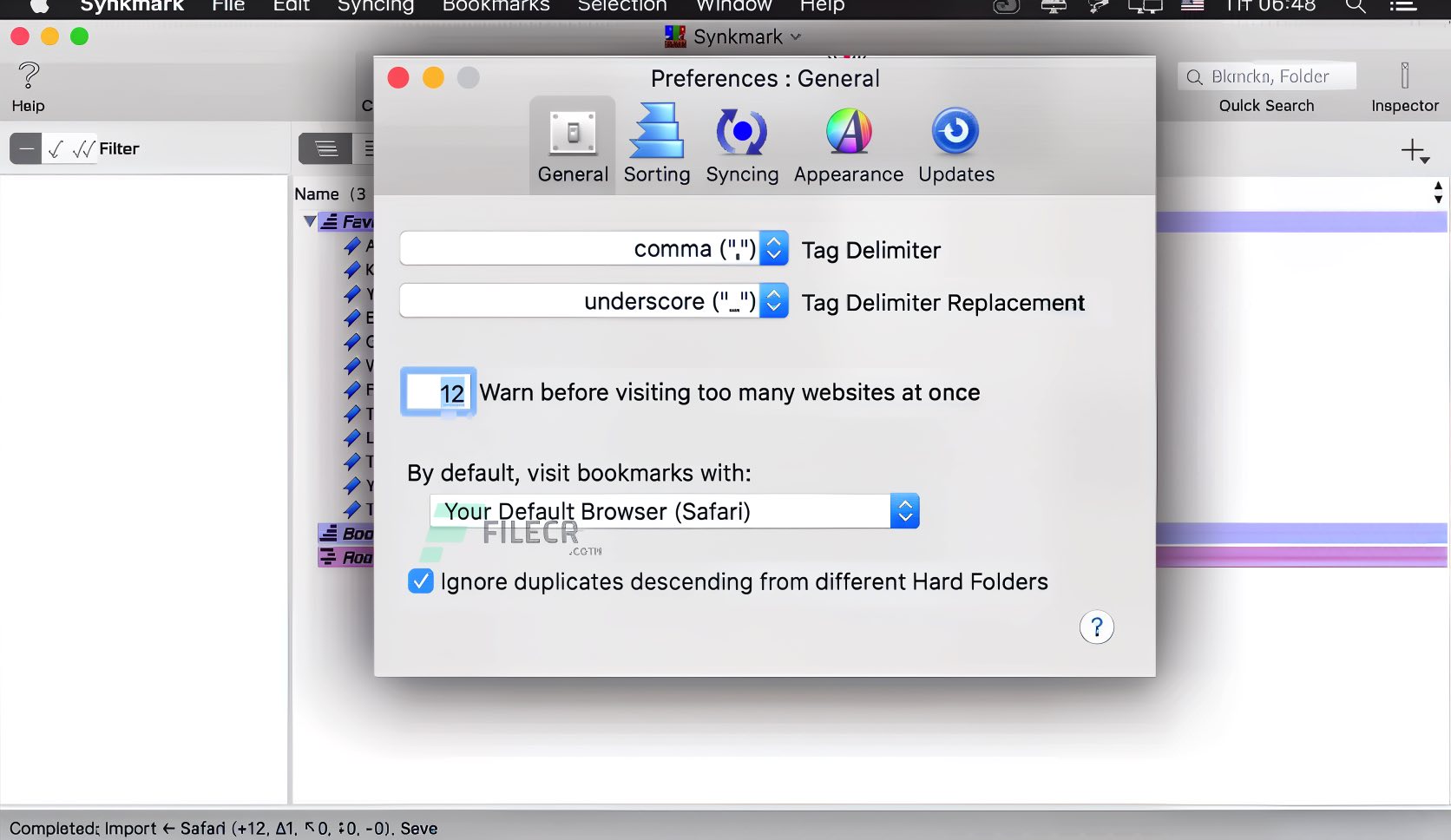Switch to Sorting preferences
The height and width of the screenshot is (840, 1451).
click(657, 144)
